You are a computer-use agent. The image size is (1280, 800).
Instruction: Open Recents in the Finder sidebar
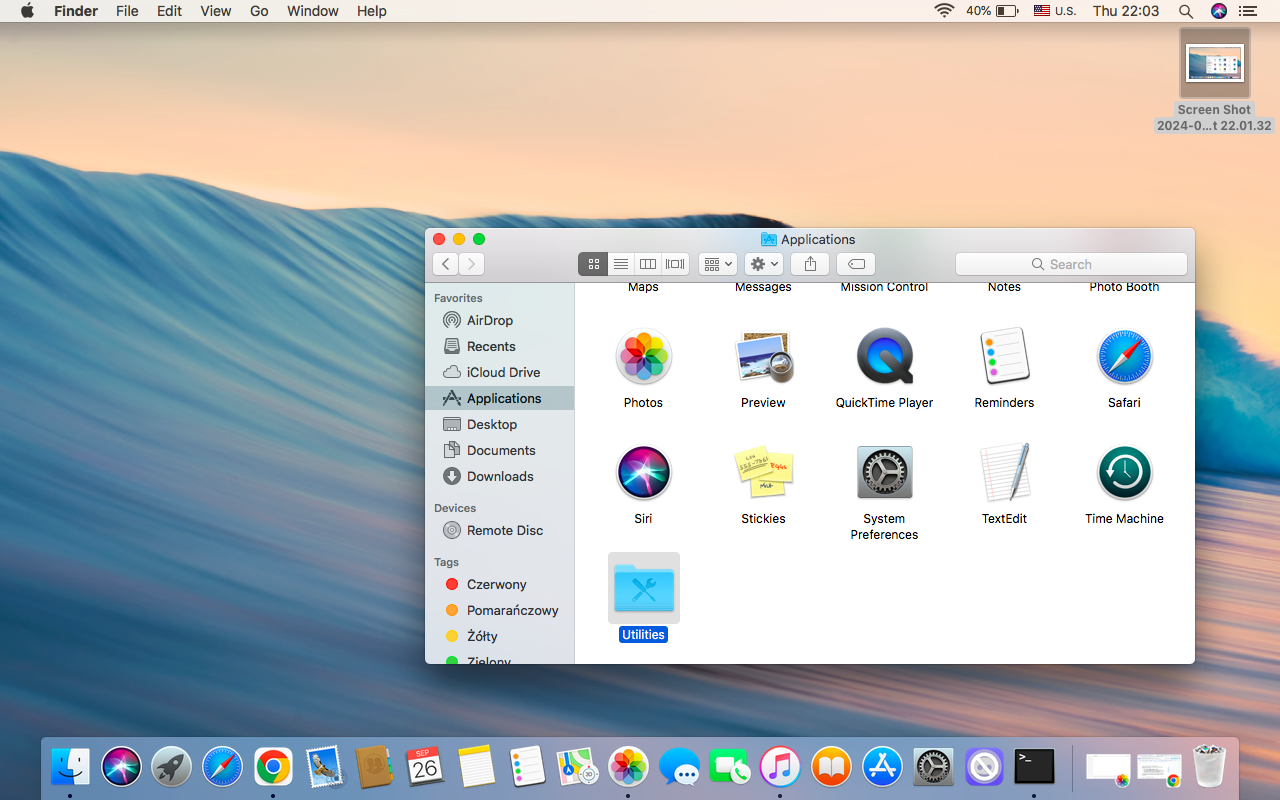(x=500, y=346)
